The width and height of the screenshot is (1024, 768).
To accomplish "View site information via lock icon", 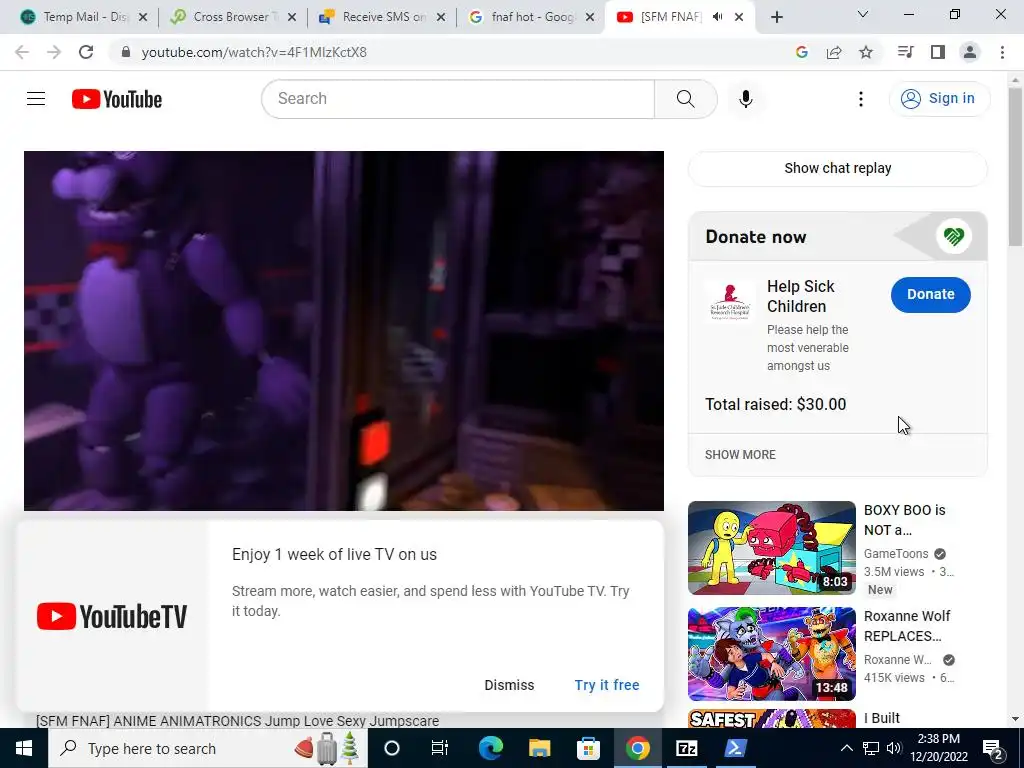I will click(x=126, y=52).
